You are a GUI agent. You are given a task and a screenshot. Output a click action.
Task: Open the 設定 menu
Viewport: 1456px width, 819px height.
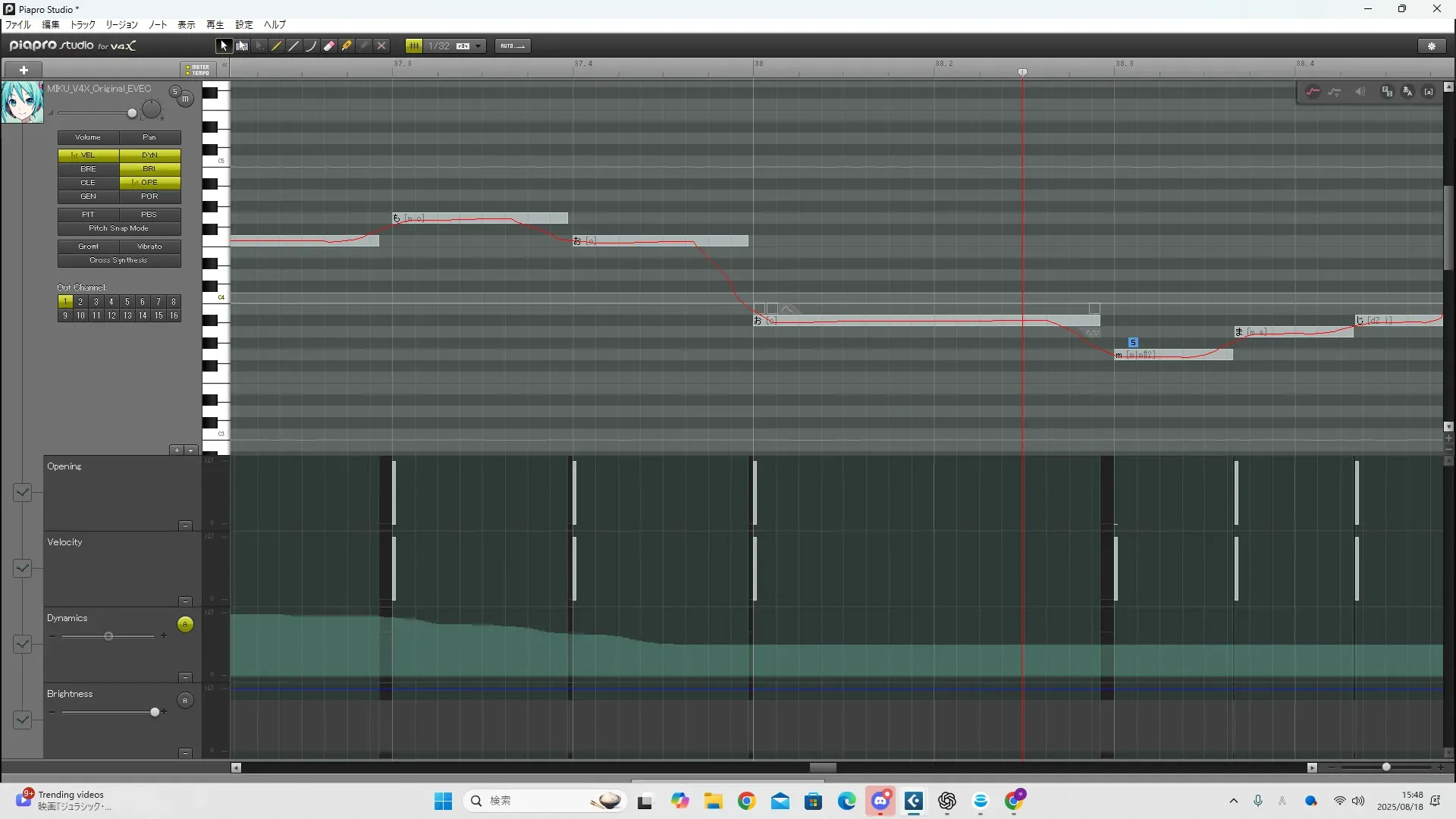244,25
